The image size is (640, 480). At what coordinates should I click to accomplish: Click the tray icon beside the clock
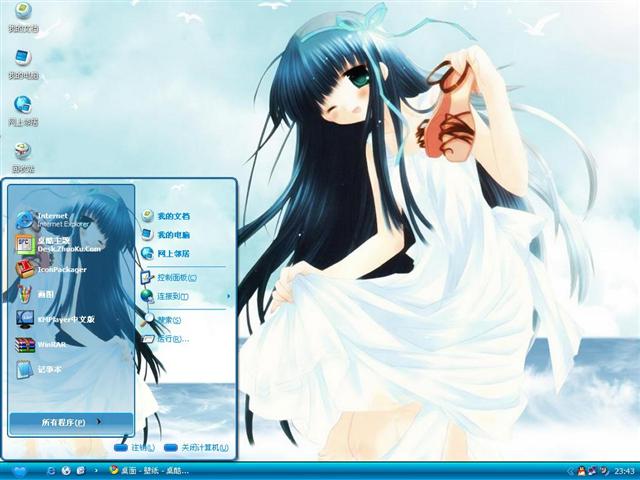pyautogui.click(x=604, y=471)
